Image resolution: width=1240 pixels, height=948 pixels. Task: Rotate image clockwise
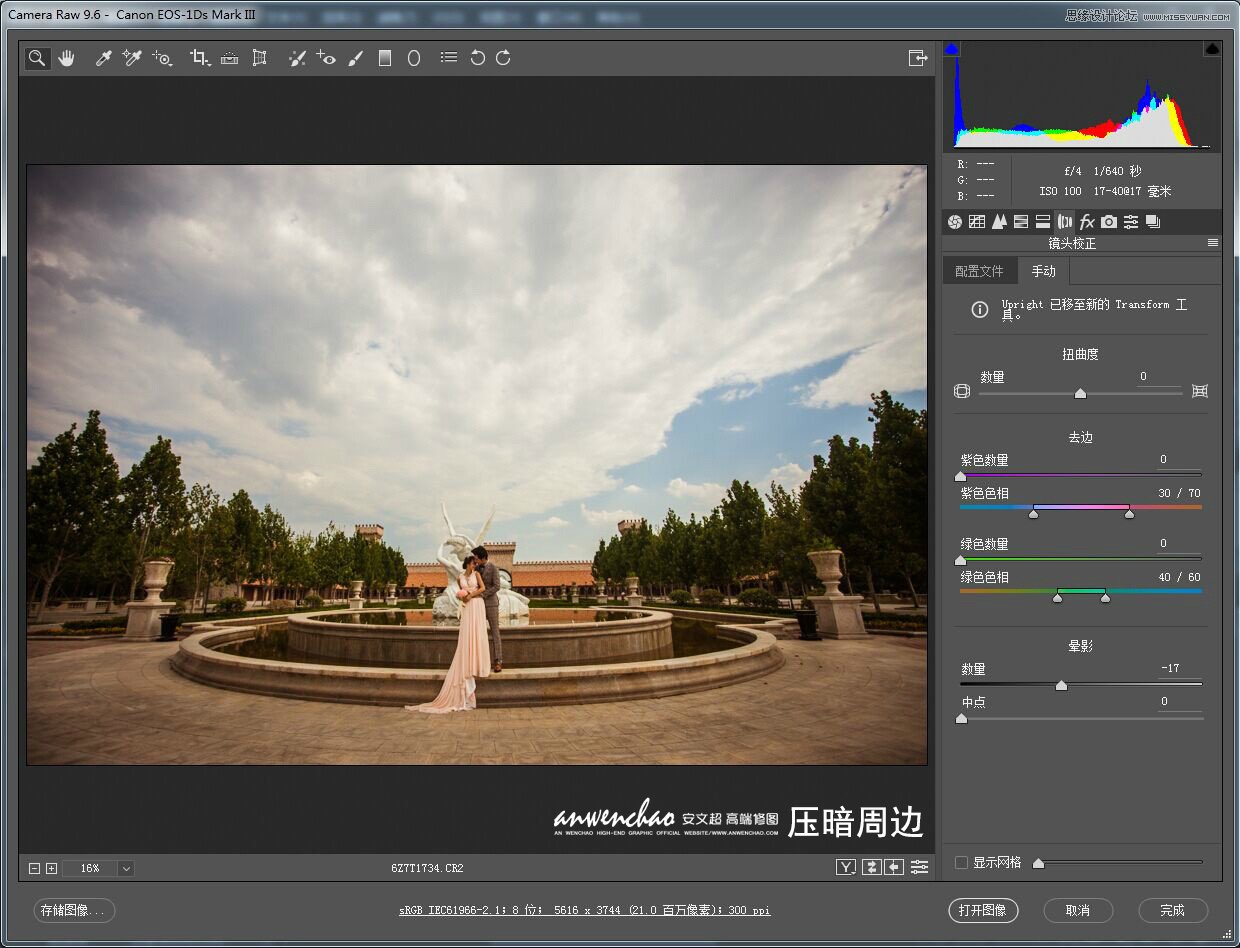point(504,58)
